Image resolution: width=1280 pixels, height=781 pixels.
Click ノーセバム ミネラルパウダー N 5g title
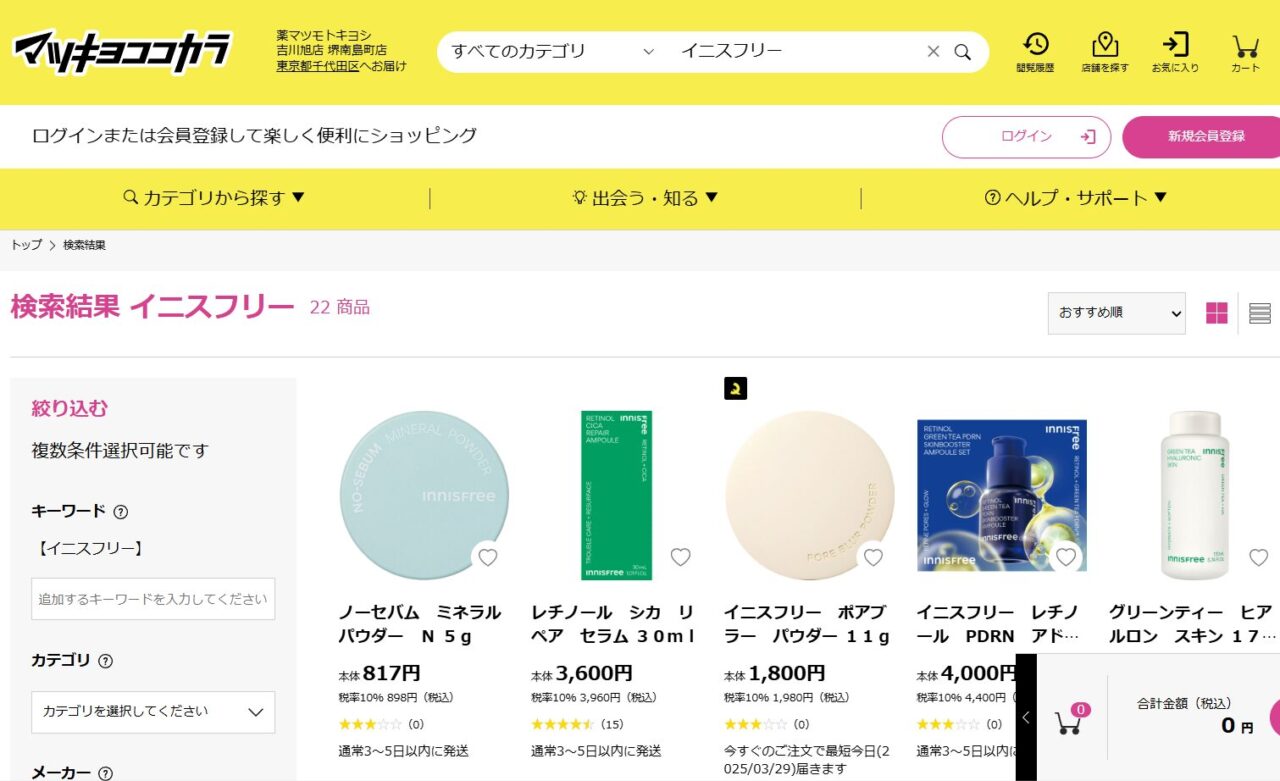point(419,624)
